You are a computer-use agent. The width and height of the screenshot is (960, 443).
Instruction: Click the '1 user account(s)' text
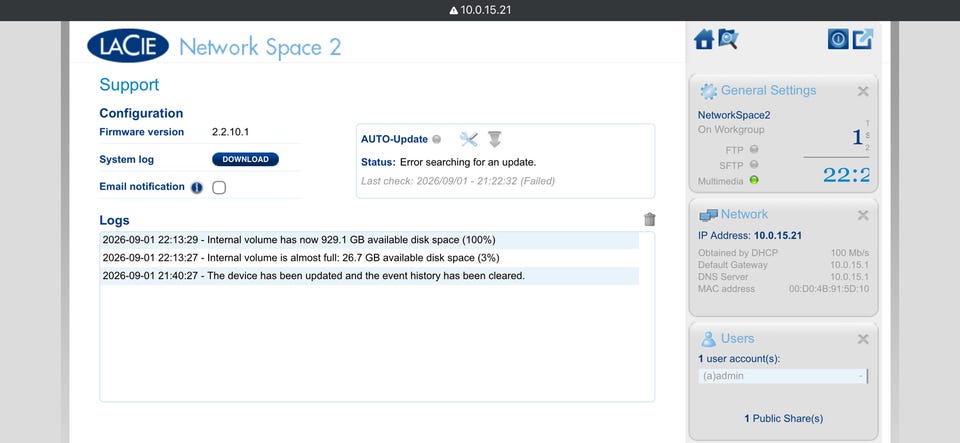[x=739, y=359]
